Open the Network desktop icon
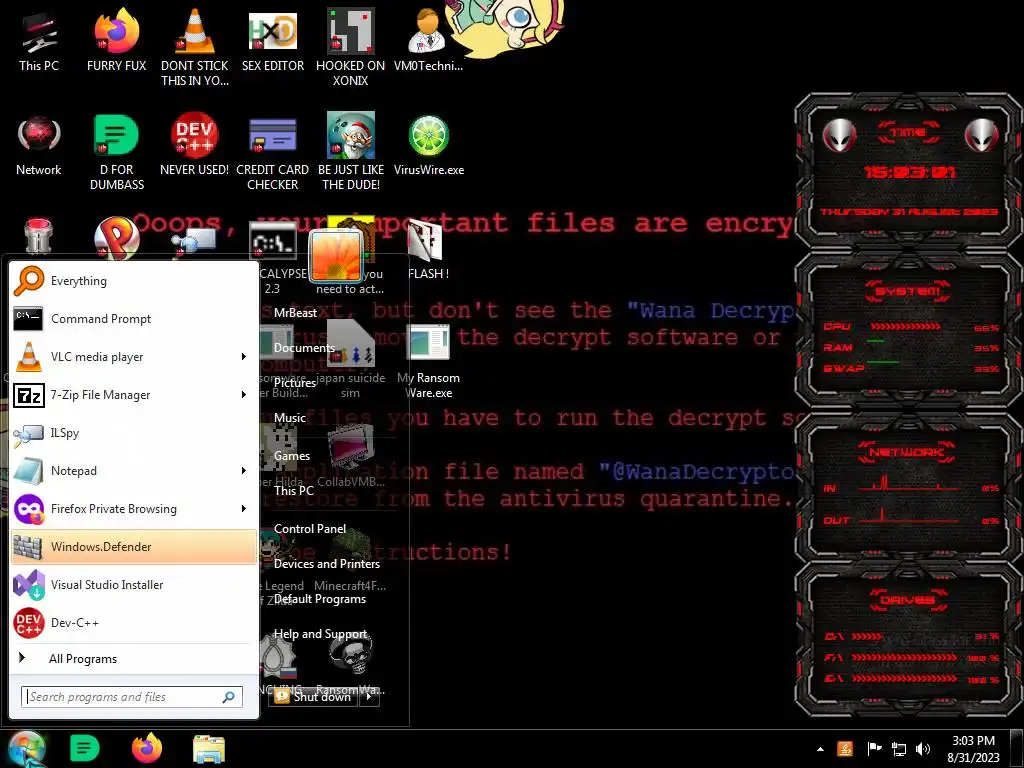Screen dimensions: 1024x768 coord(39,145)
